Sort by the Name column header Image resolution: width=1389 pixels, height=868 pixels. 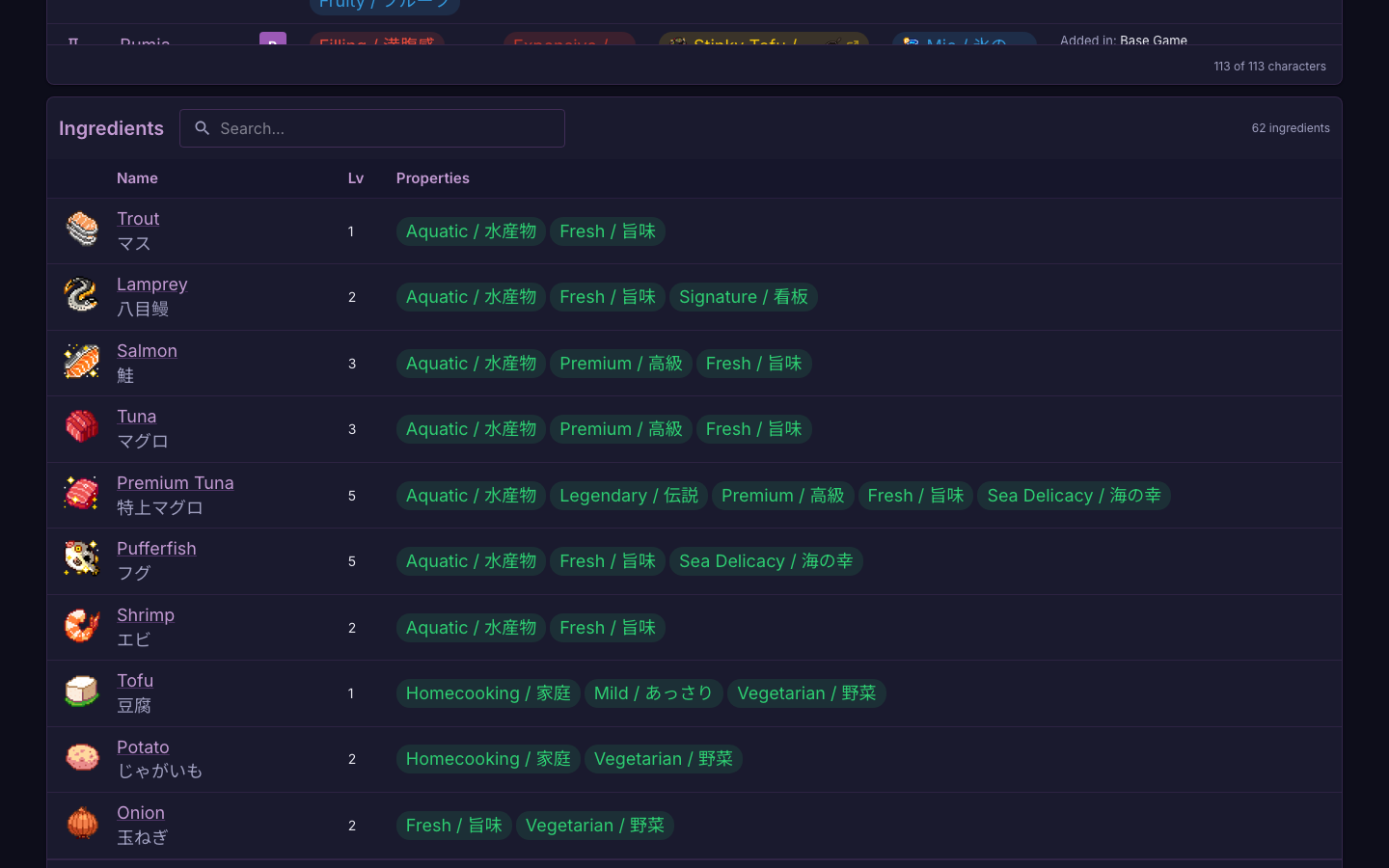click(x=137, y=178)
